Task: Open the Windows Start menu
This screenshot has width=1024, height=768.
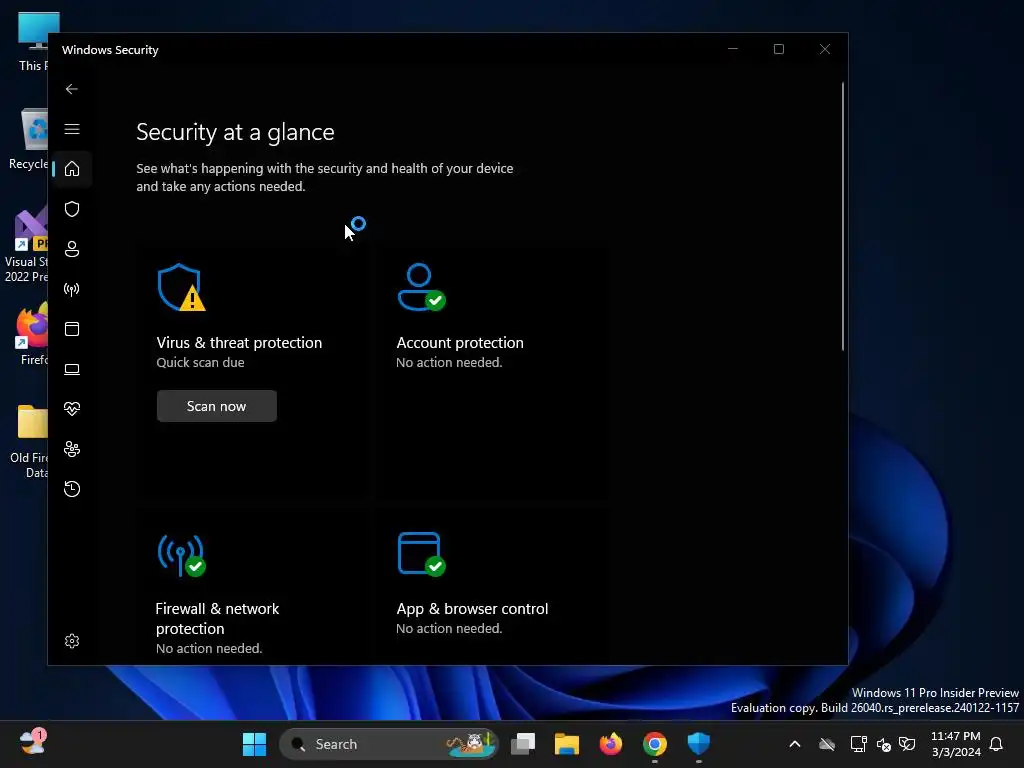Action: tap(254, 744)
